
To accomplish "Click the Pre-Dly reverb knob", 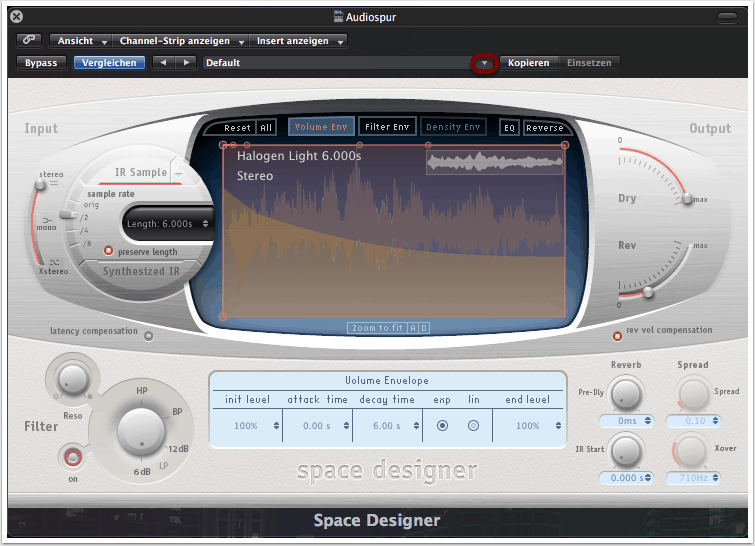I will pos(626,392).
